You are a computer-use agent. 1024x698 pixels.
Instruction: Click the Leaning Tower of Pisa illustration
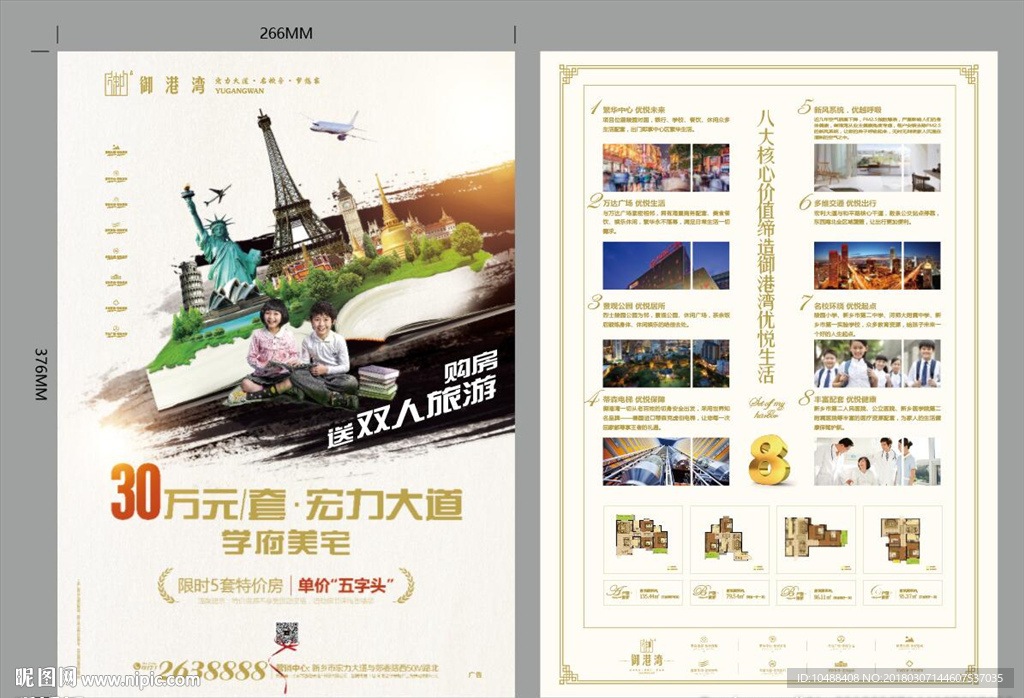click(x=192, y=285)
